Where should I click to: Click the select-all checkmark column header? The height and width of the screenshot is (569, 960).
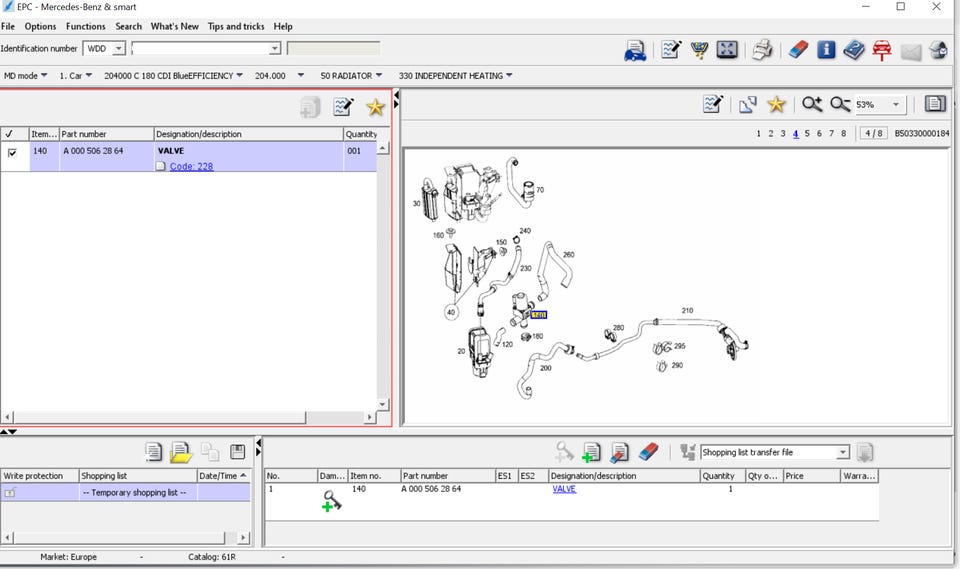(x=9, y=134)
